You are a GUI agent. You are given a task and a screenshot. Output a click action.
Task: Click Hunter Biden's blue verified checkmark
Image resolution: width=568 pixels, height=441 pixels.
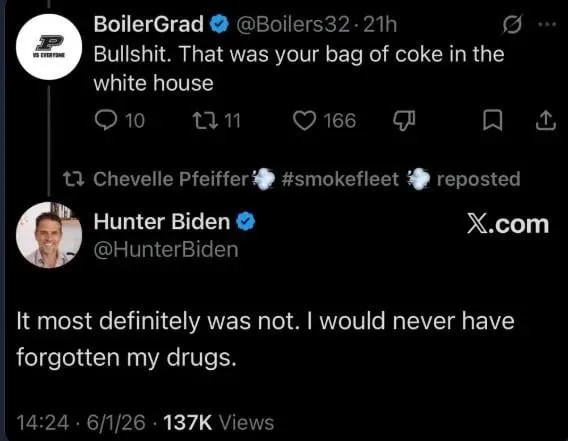pyautogui.click(x=246, y=221)
